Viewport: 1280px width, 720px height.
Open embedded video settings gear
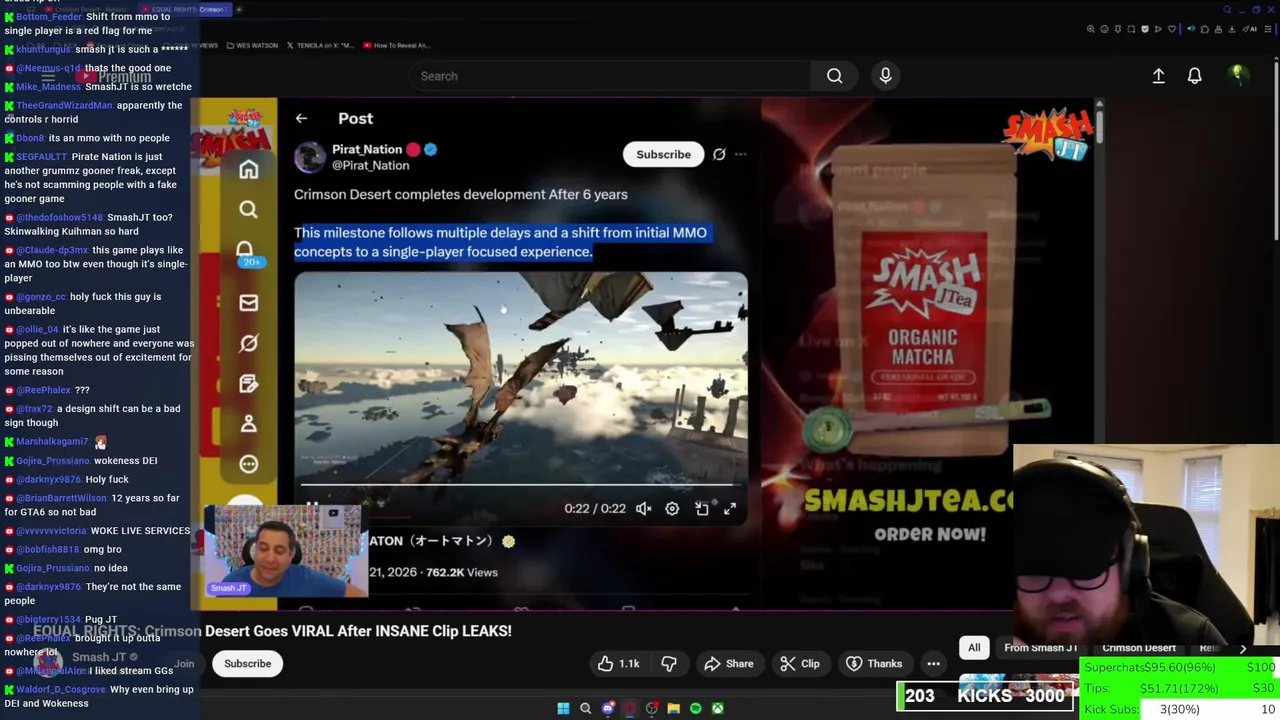tap(672, 509)
